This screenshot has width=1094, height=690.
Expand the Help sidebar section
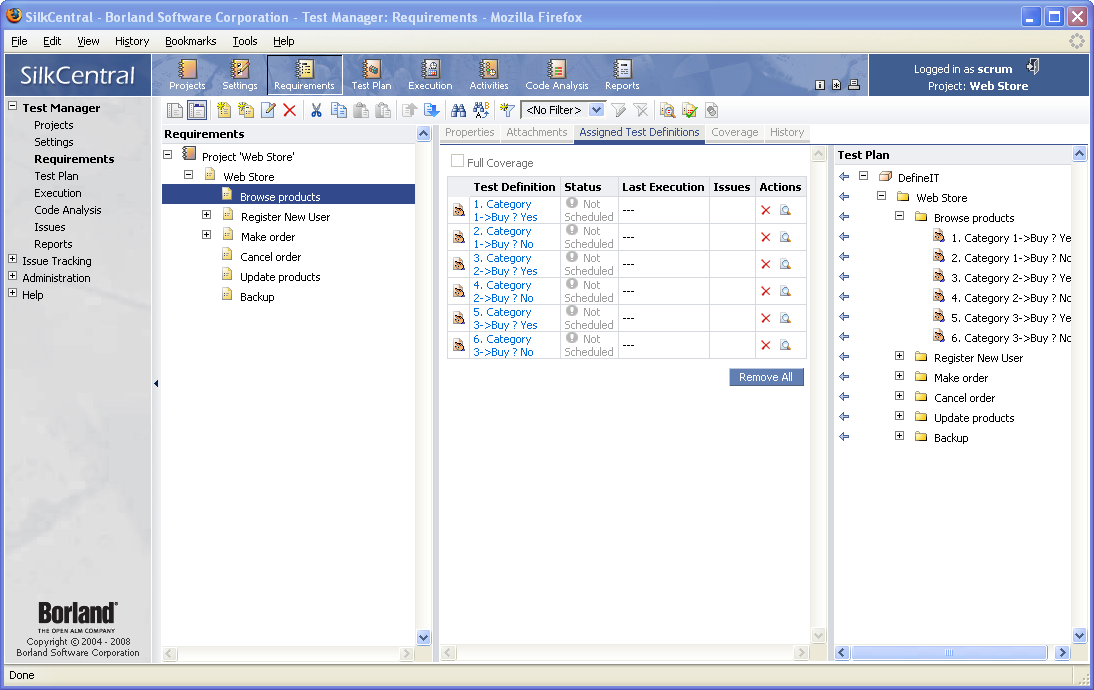point(13,293)
